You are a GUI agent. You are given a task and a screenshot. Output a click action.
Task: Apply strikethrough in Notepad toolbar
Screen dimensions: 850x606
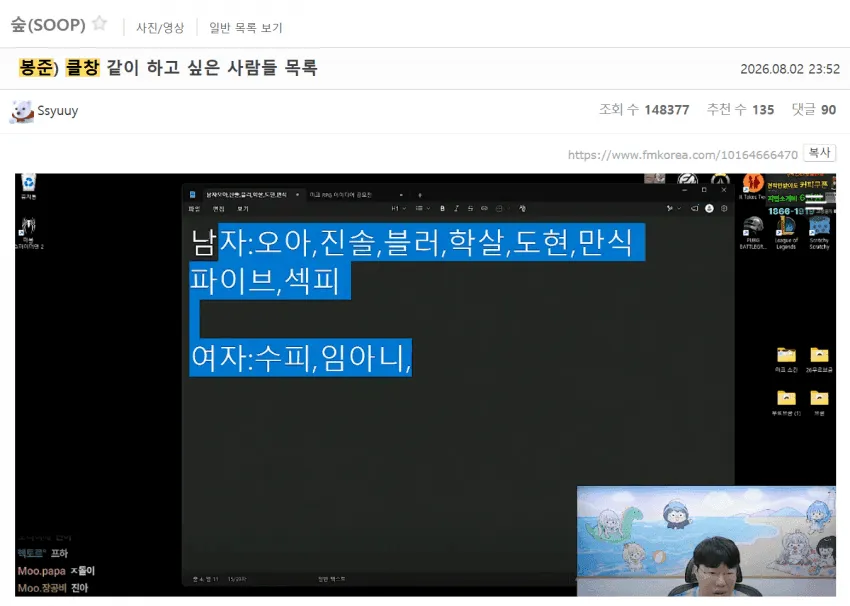tap(470, 209)
